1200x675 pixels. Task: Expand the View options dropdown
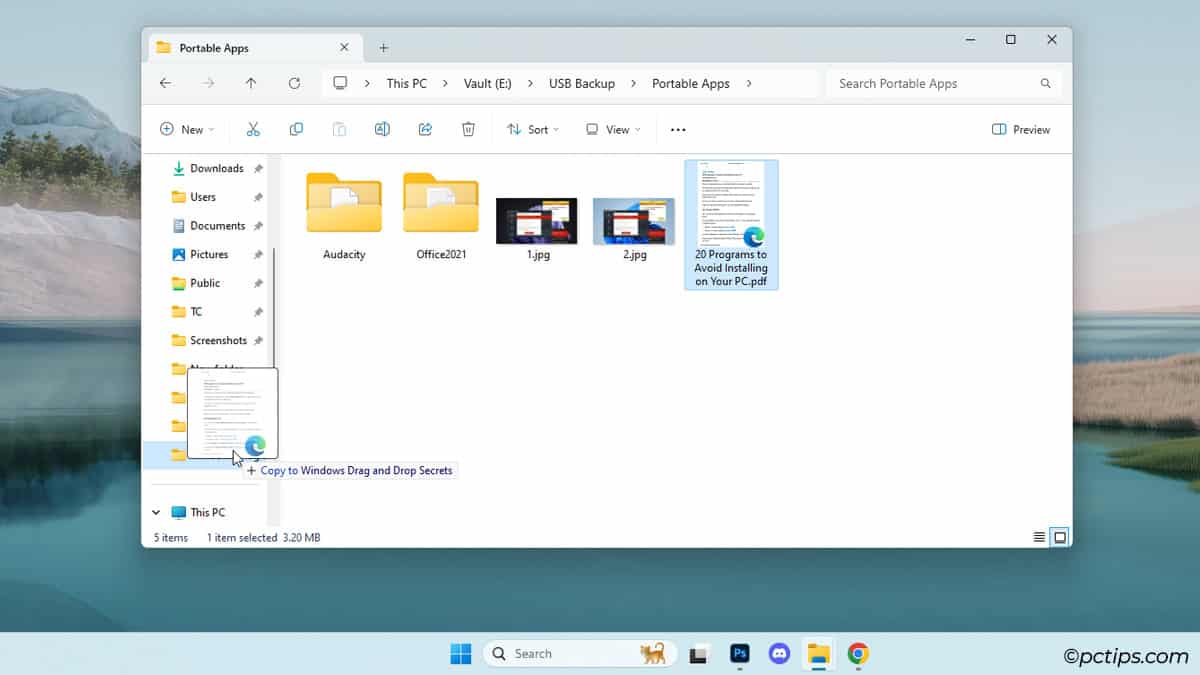(x=613, y=129)
